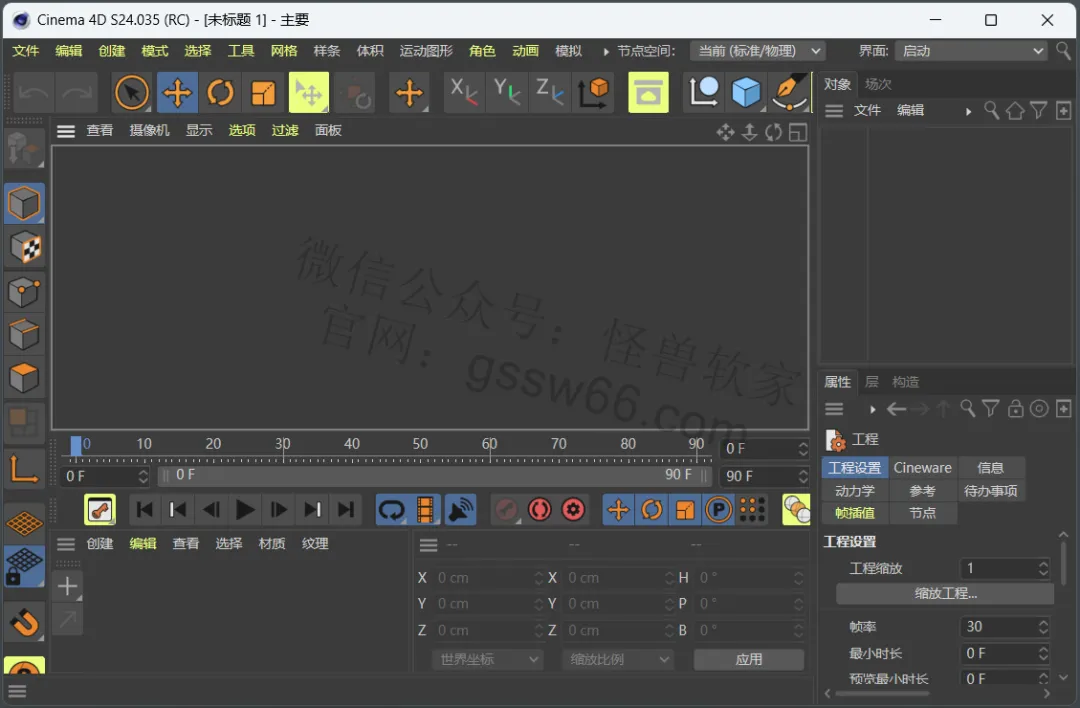Open material manager hamburger menu
The height and width of the screenshot is (708, 1080).
click(x=65, y=545)
